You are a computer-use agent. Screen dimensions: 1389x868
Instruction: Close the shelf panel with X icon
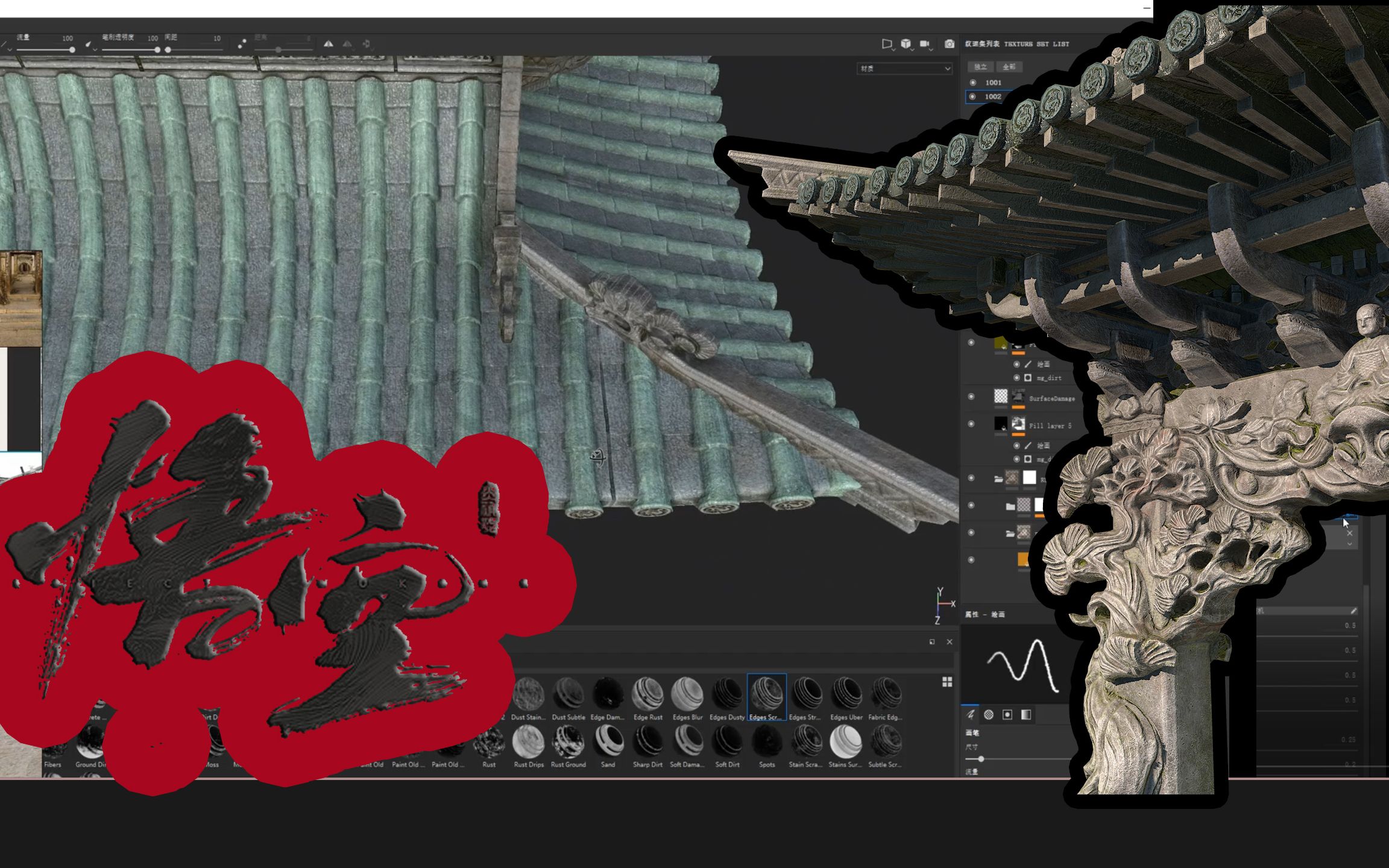point(950,642)
